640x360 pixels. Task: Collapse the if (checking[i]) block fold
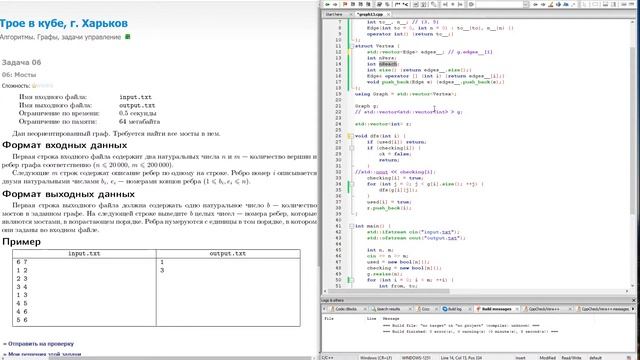(351, 148)
